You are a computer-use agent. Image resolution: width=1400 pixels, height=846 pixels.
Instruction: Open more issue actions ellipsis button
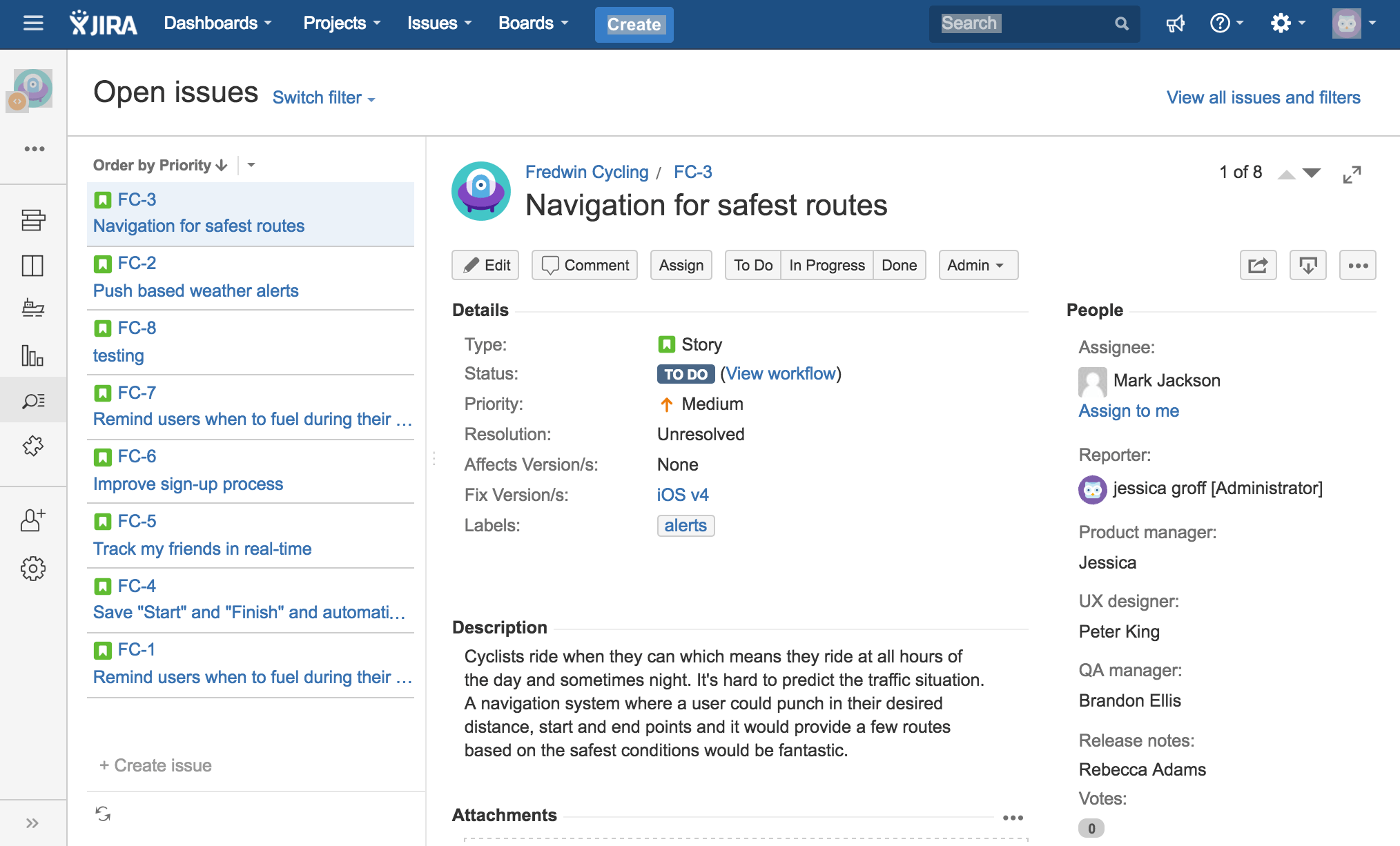(1357, 265)
